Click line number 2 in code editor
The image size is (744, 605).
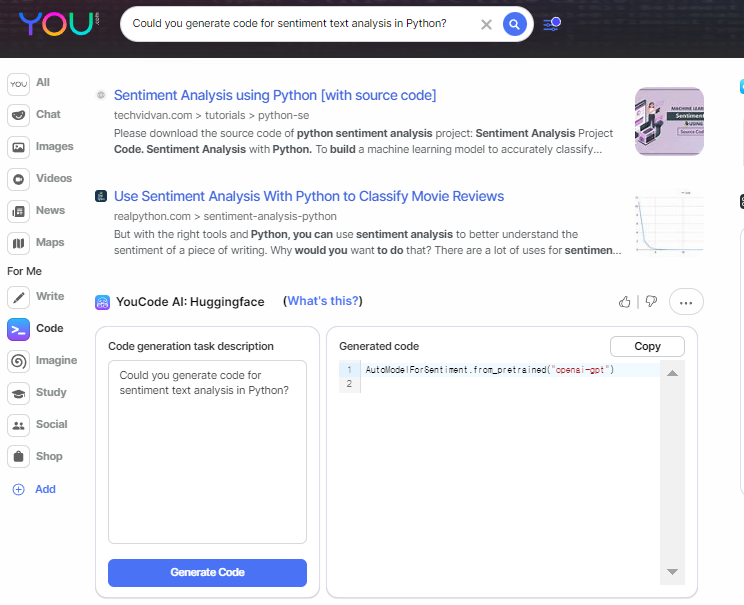349,383
